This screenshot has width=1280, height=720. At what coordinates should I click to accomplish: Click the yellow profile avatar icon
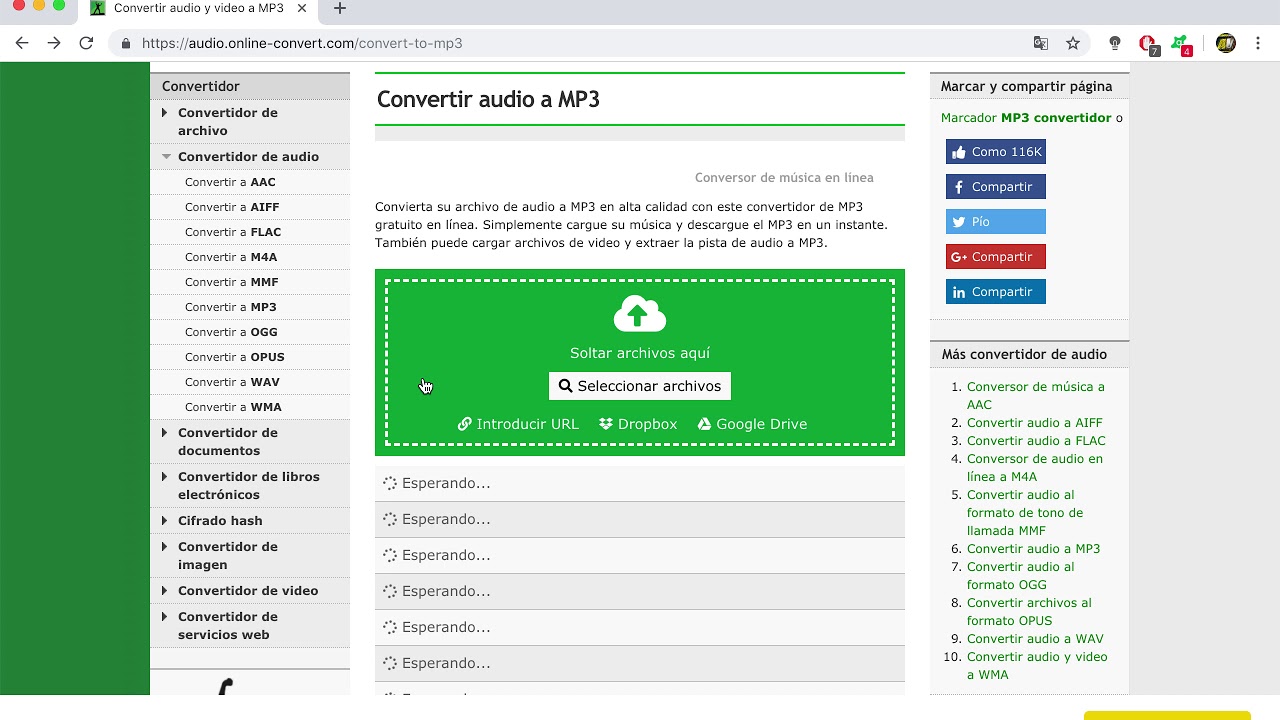tap(1226, 43)
